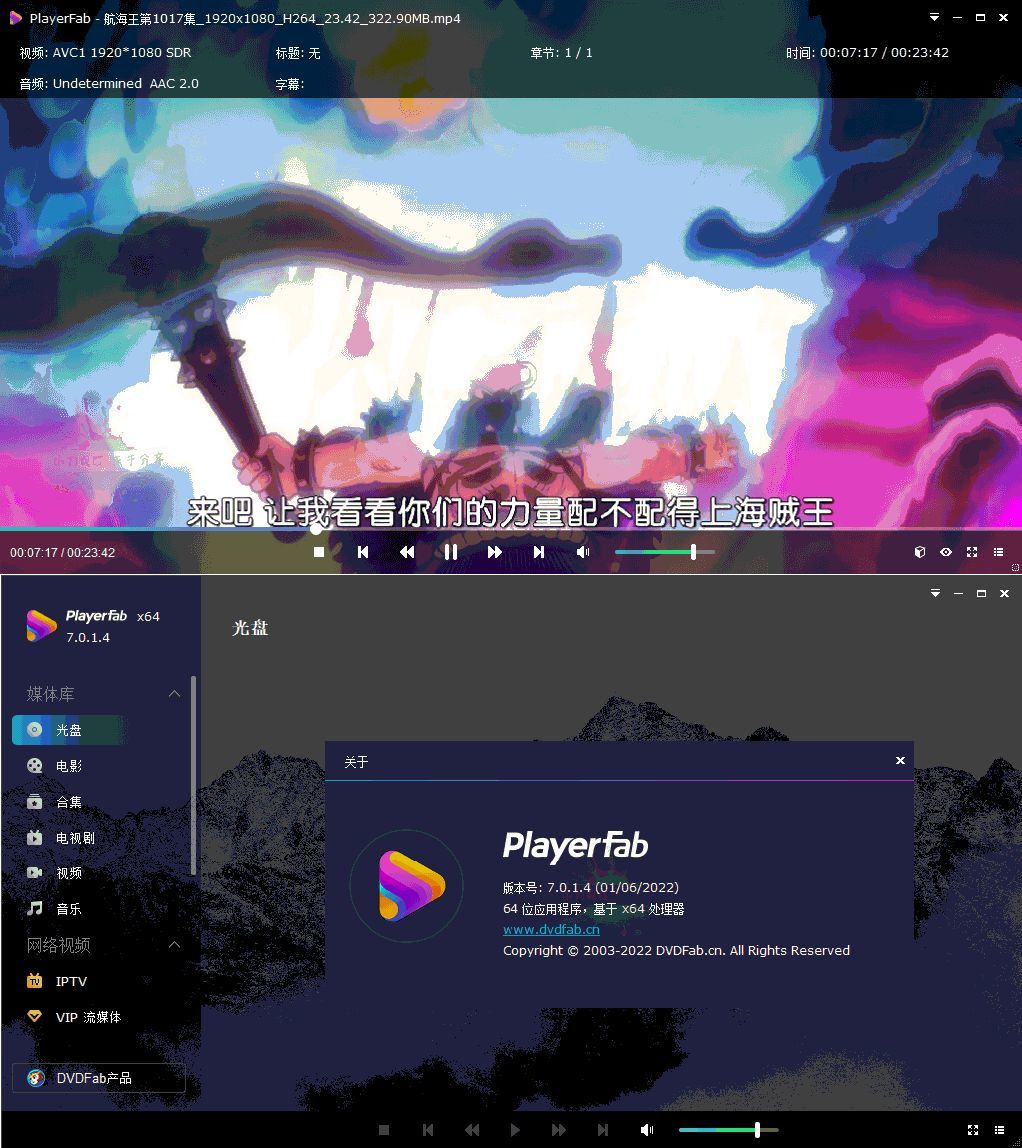This screenshot has width=1022, height=1148.
Task: Select 光盘 (Disc) in the sidebar
Action: tap(70, 729)
